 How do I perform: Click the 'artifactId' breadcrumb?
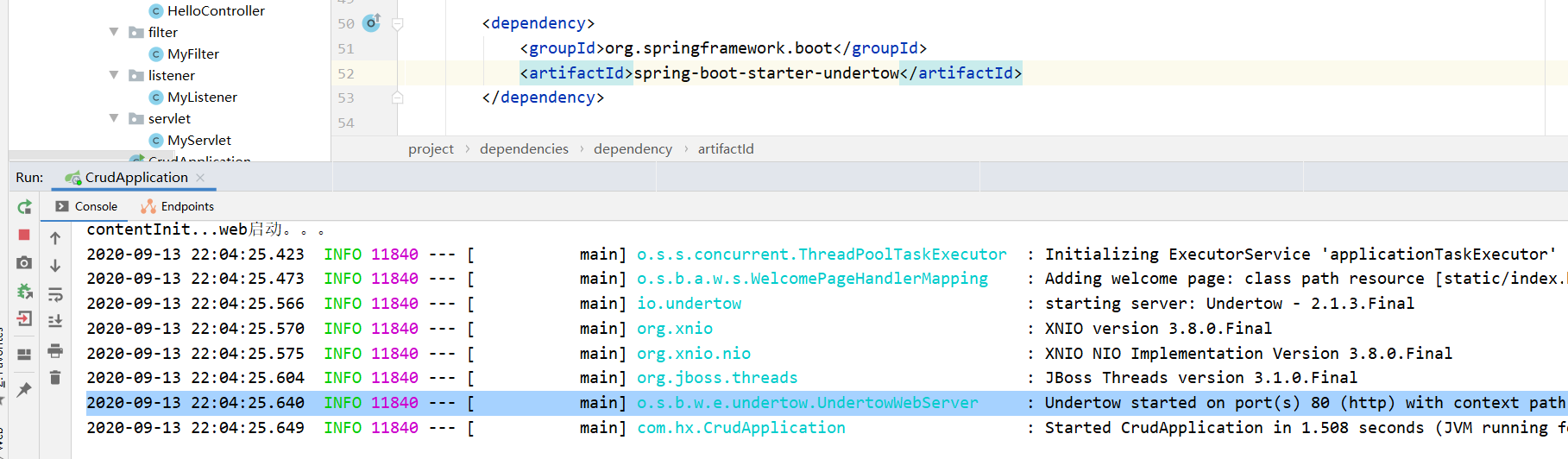[x=726, y=149]
